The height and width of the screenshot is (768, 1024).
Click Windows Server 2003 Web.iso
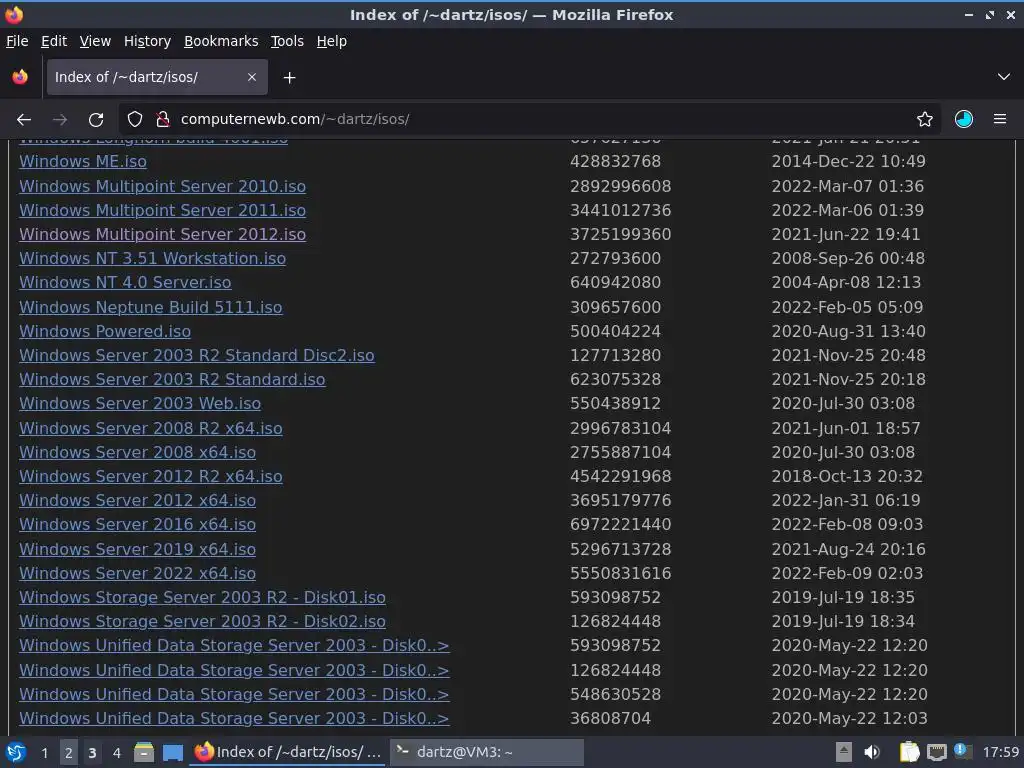[140, 404]
